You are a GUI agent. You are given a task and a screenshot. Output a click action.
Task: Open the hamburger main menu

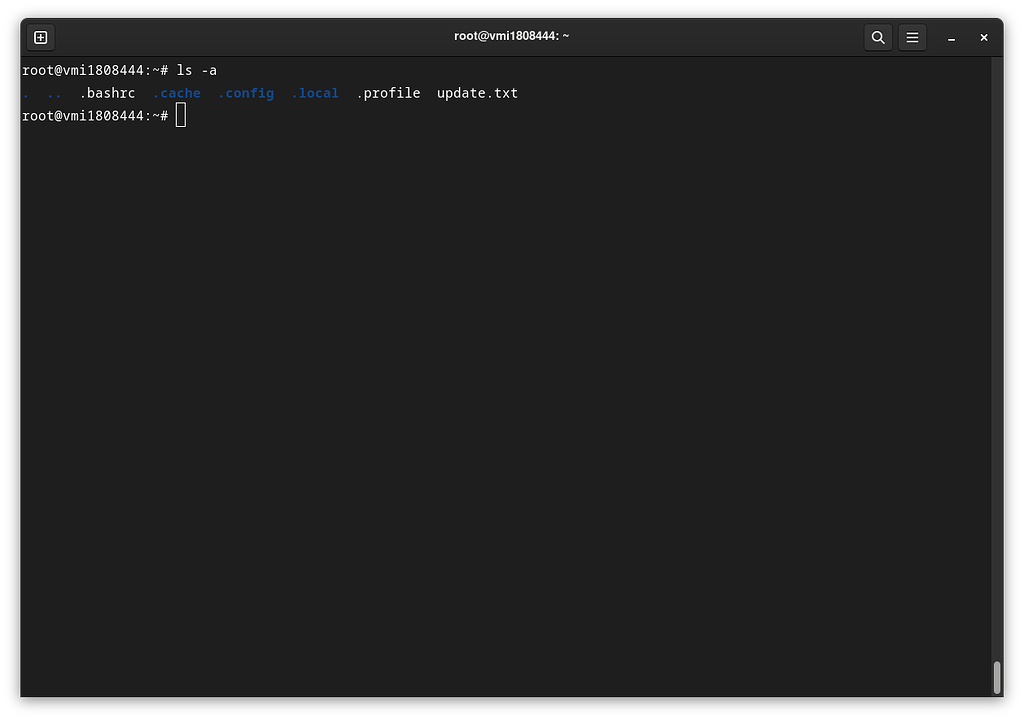tap(912, 37)
